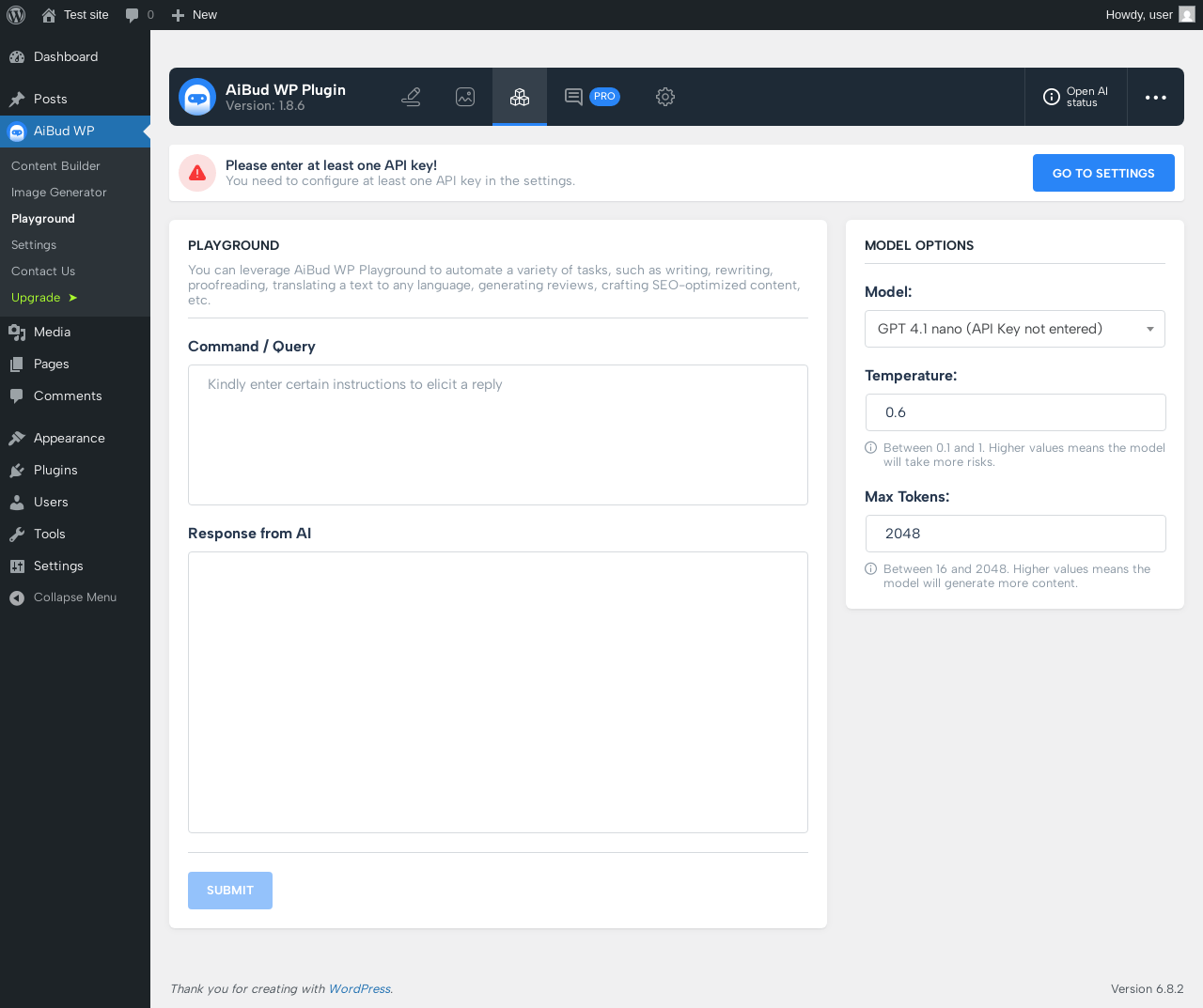Click the AiBud robot logo
Viewport: 1203px width, 1008px height.
click(x=197, y=97)
